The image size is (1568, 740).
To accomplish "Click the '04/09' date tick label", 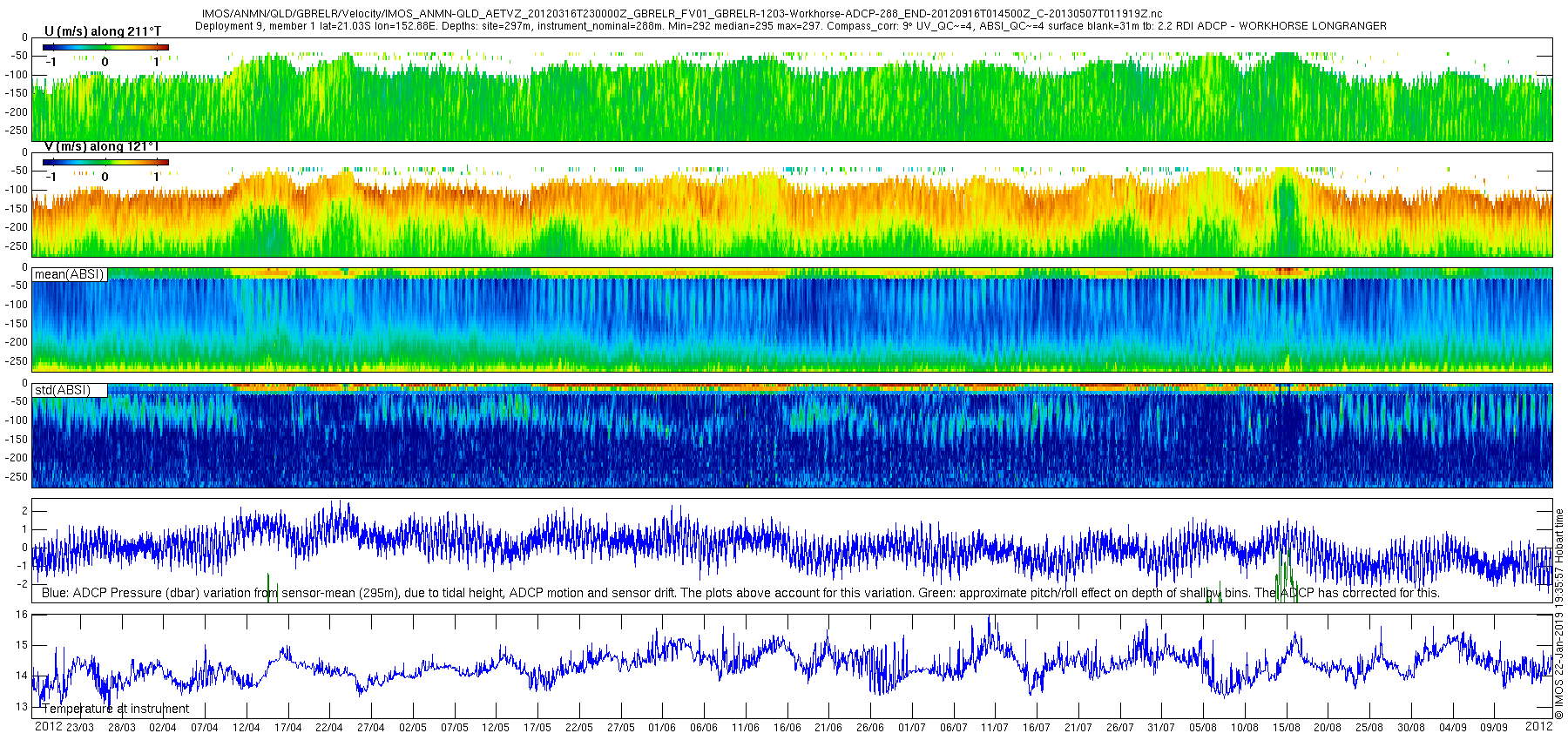I will coord(1453,728).
